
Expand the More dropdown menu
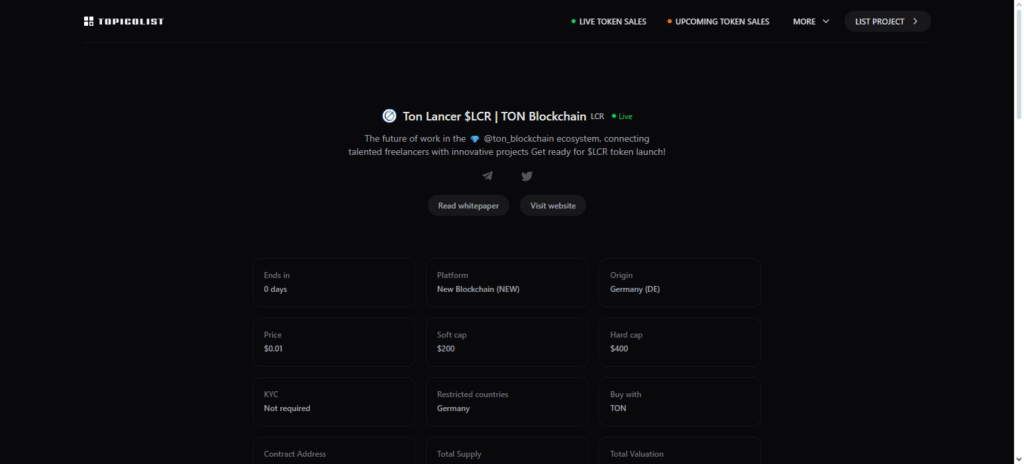click(x=811, y=21)
